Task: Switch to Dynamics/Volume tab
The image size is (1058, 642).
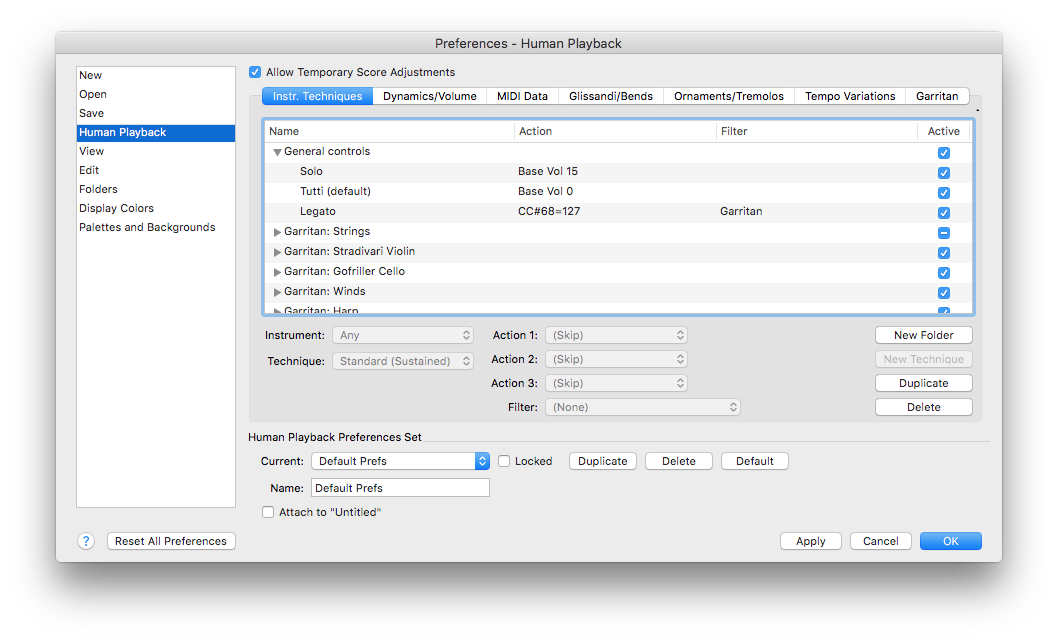Action: pos(430,96)
